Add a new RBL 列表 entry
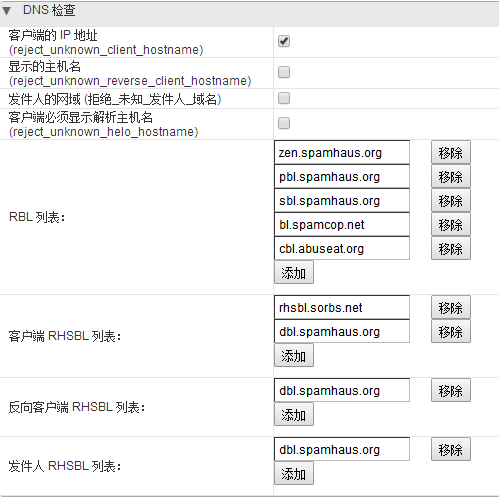The width and height of the screenshot is (499, 500). [294, 273]
